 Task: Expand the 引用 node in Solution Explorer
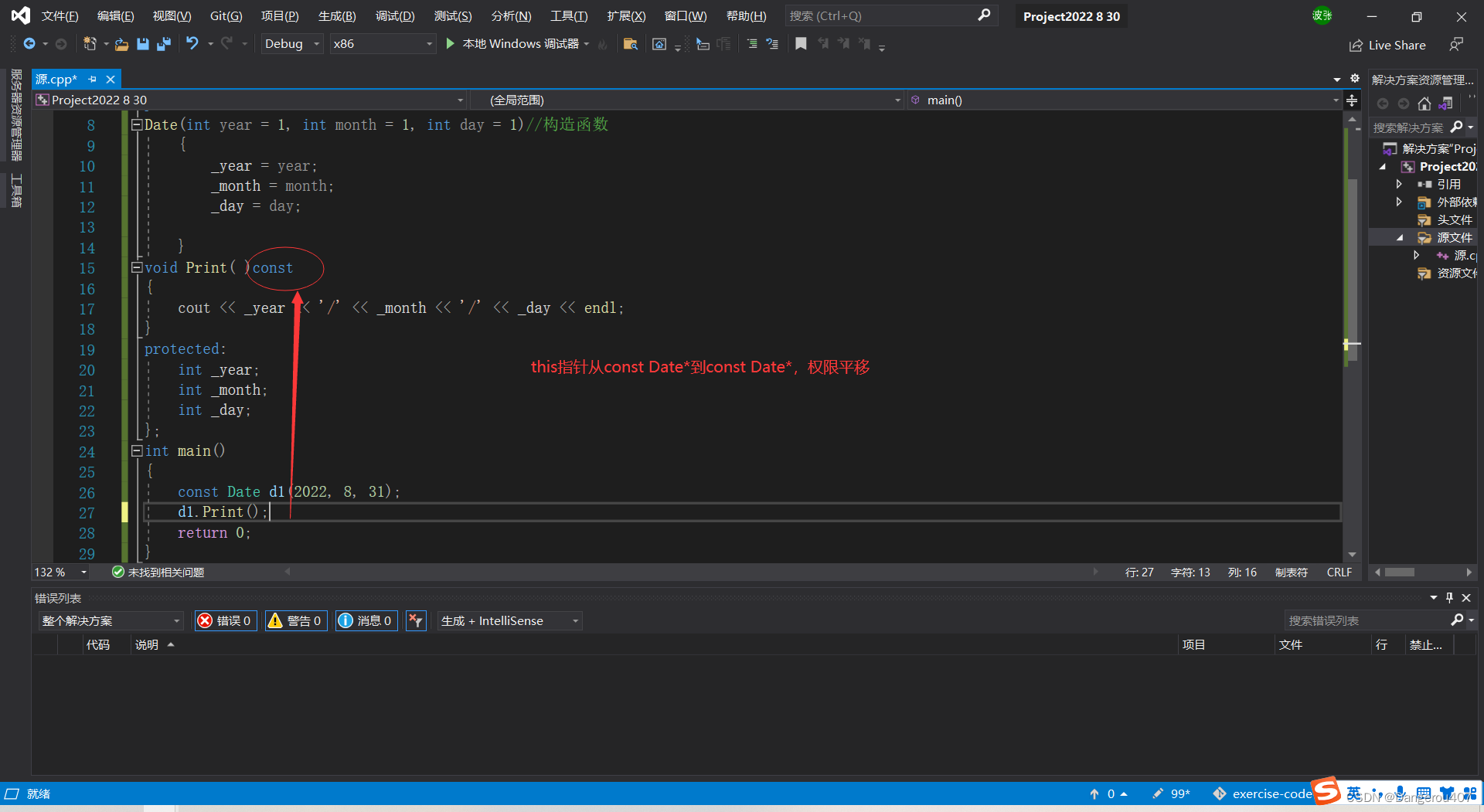[x=1398, y=184]
